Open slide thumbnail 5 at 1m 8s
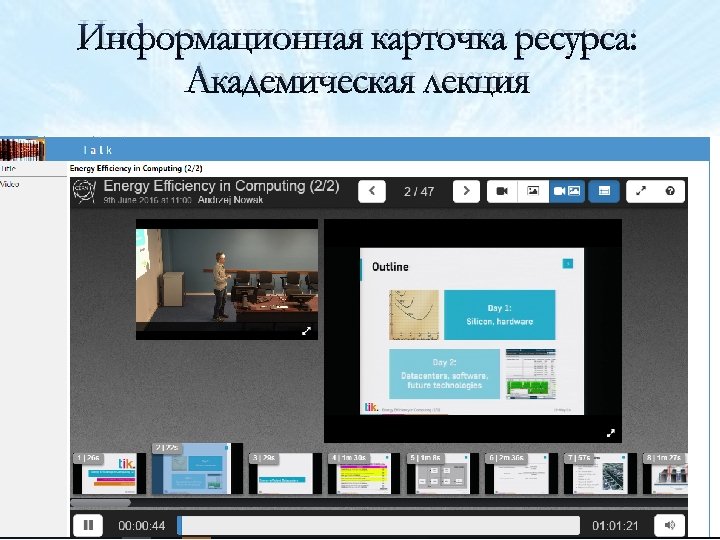This screenshot has width=720, height=540. [443, 473]
